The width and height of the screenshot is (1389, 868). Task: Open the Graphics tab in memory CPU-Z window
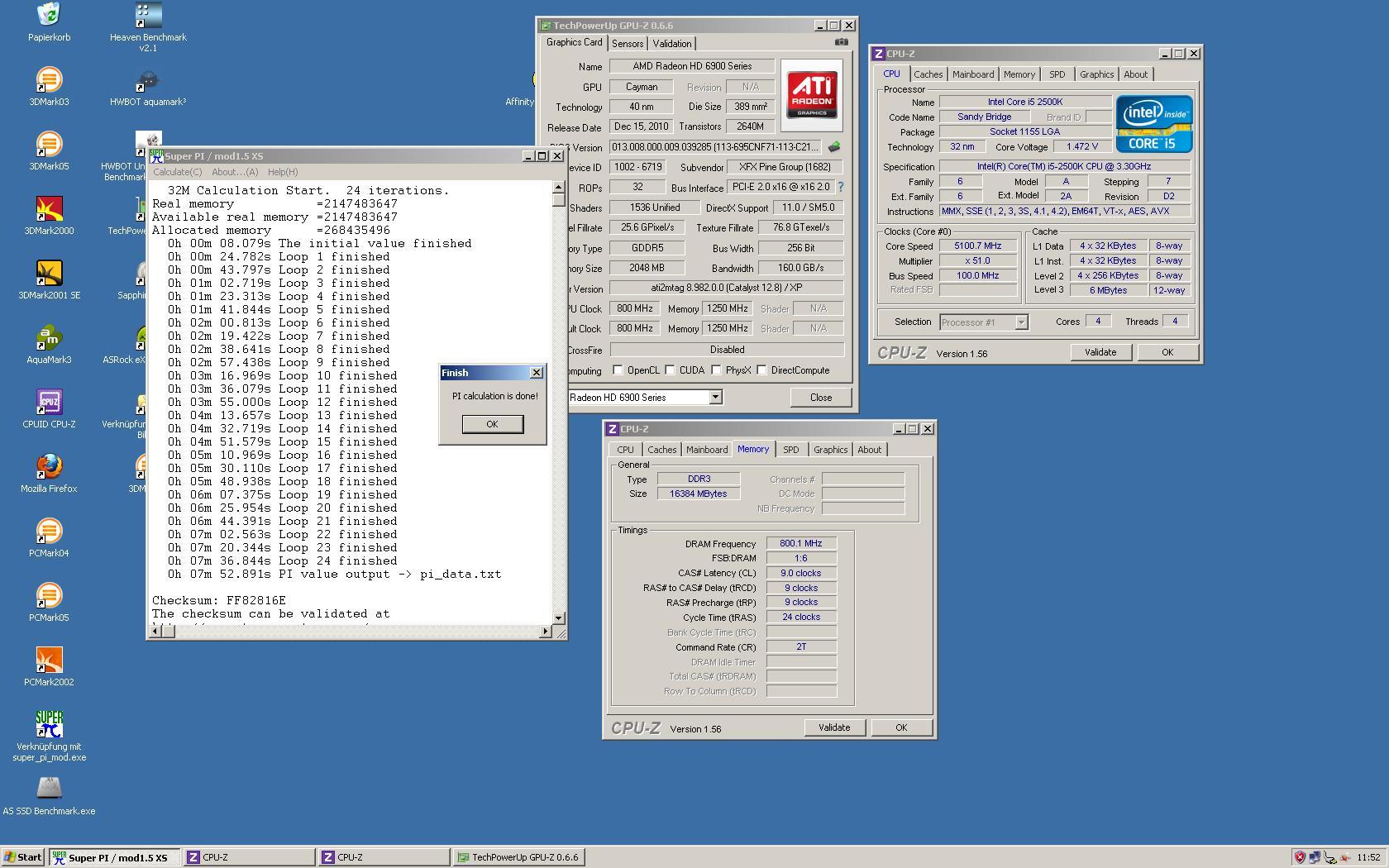(x=830, y=450)
